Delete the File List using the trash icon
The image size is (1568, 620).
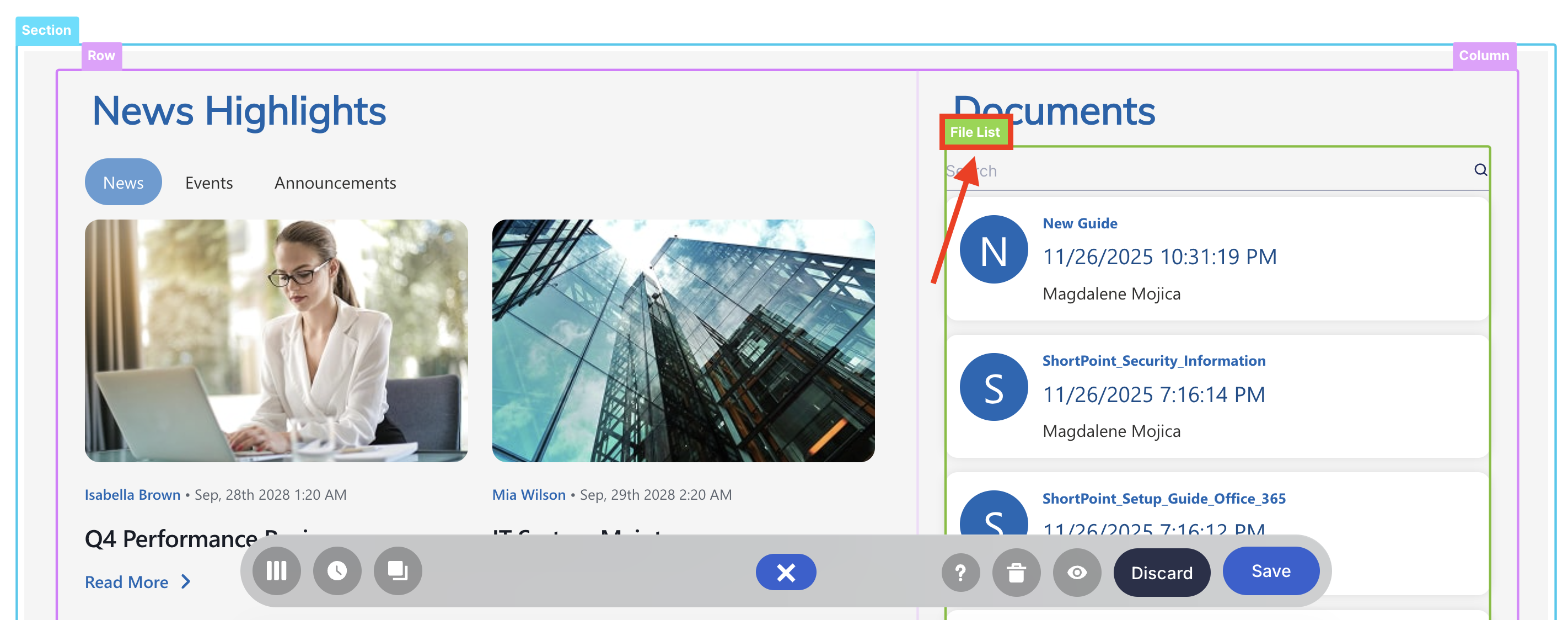[x=1017, y=571]
